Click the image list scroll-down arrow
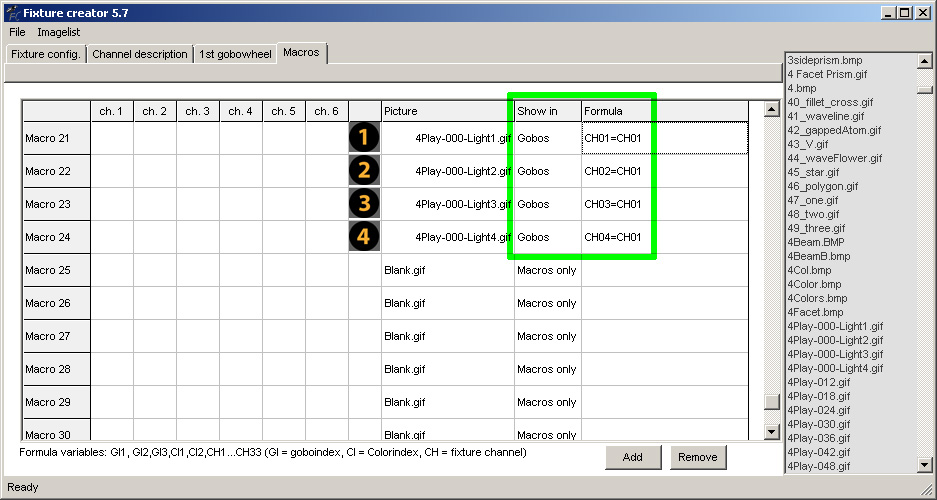 click(924, 465)
